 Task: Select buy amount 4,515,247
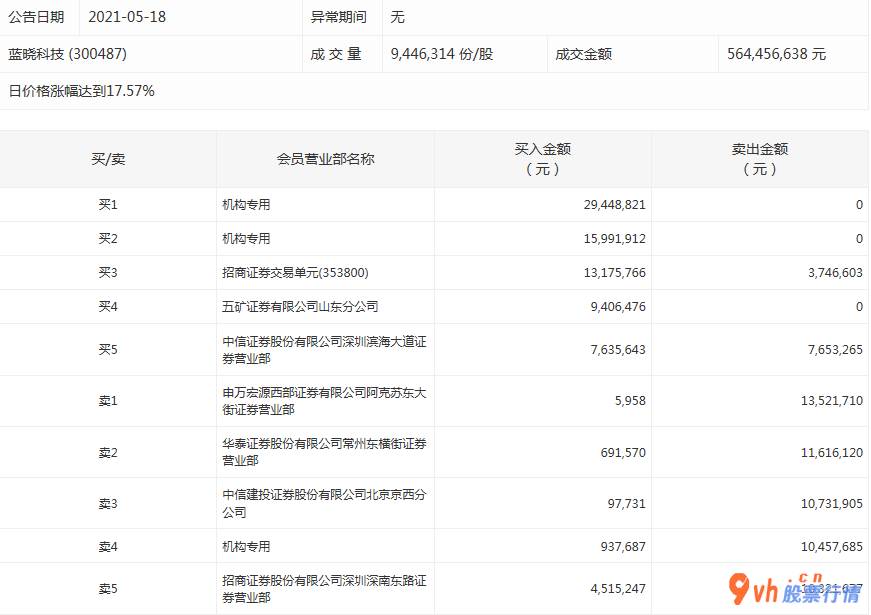pyautogui.click(x=618, y=589)
